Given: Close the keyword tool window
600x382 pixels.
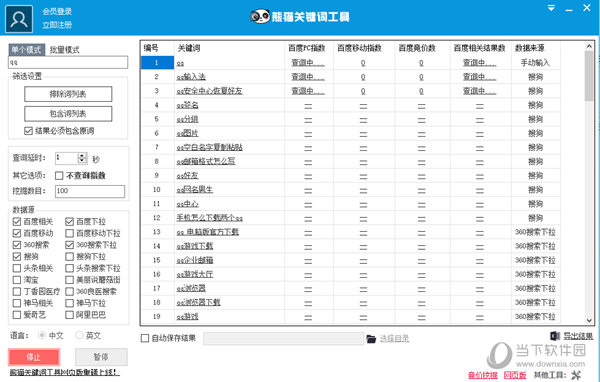Looking at the screenshot, I should coord(587,8).
